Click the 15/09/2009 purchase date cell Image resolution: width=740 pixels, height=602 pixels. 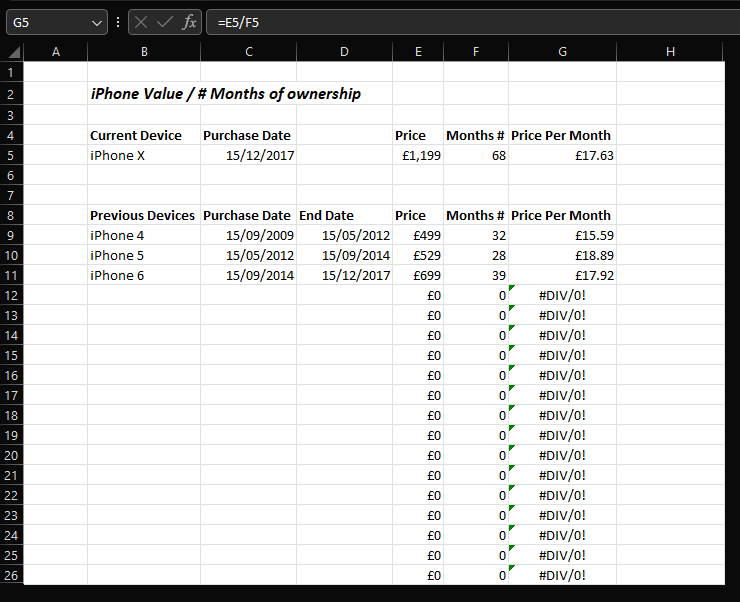pyautogui.click(x=249, y=235)
